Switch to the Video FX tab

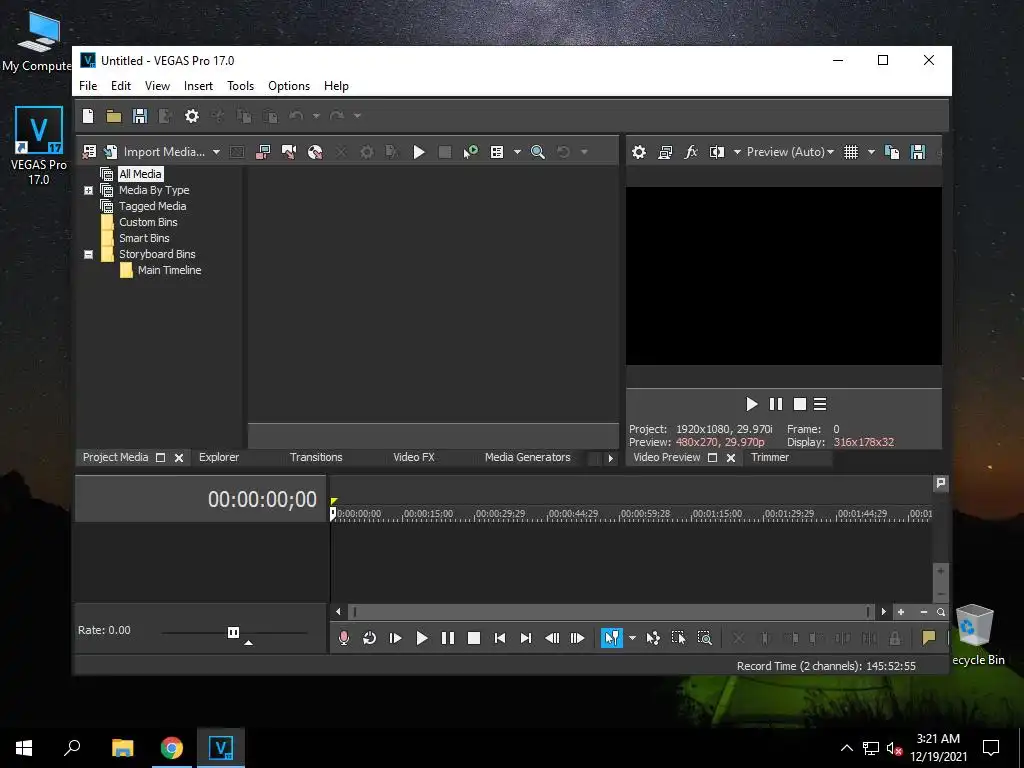413,457
